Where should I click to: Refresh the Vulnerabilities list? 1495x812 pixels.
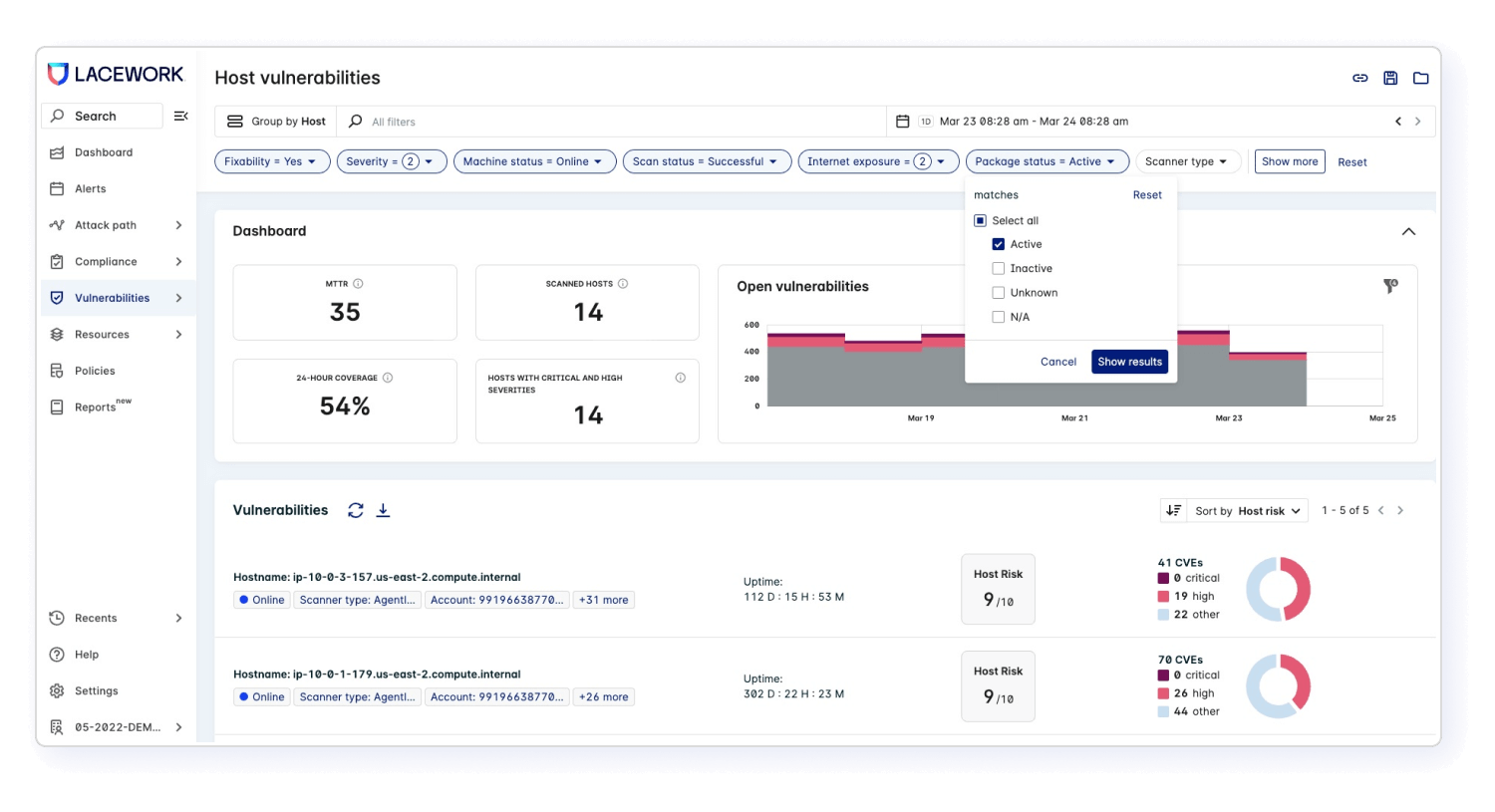coord(356,510)
